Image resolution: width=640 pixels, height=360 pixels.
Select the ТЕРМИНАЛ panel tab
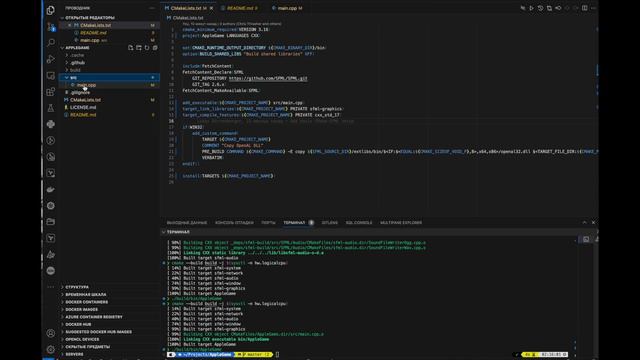(294, 223)
